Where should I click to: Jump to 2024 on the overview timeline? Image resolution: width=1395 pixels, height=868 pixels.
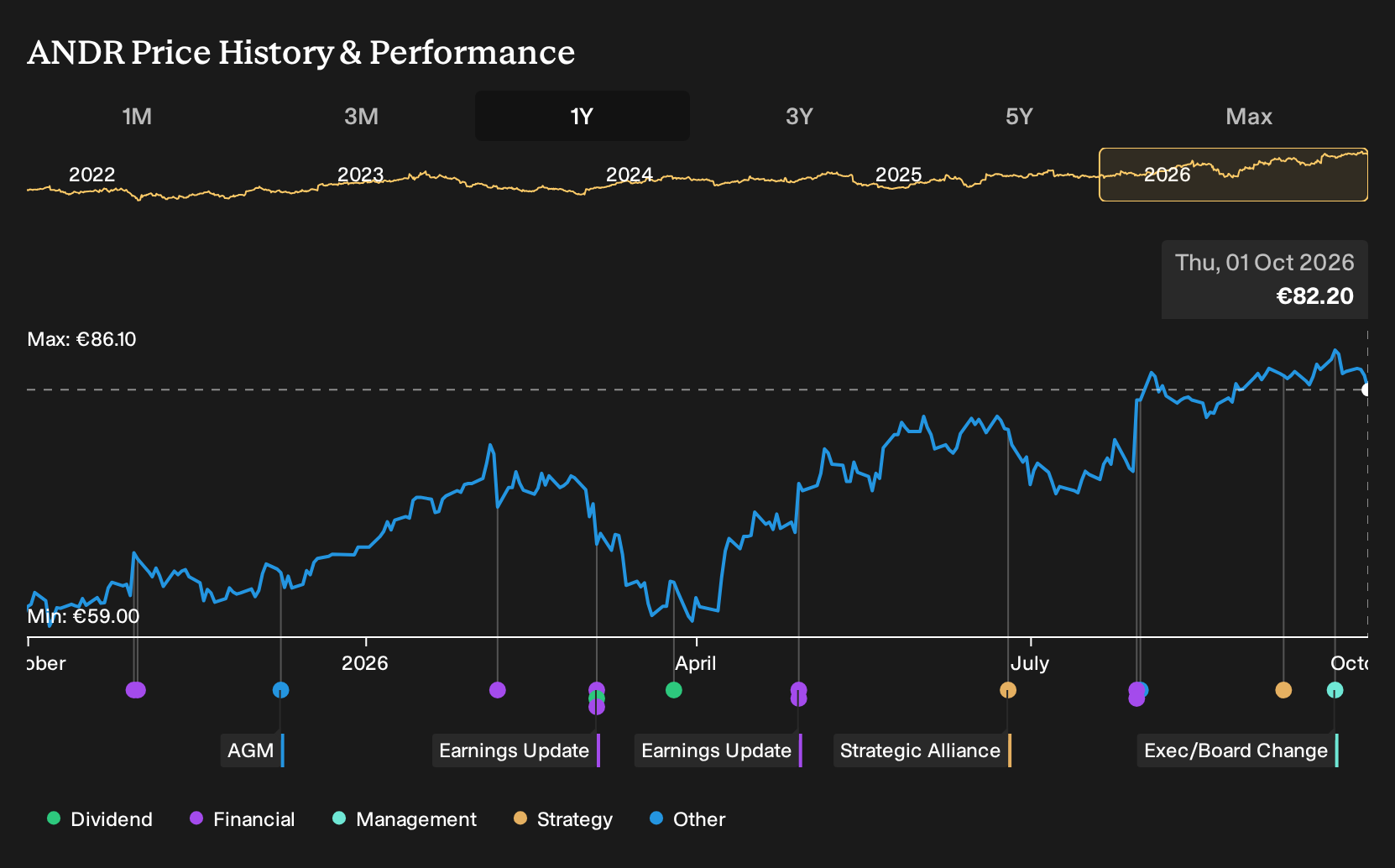click(629, 175)
